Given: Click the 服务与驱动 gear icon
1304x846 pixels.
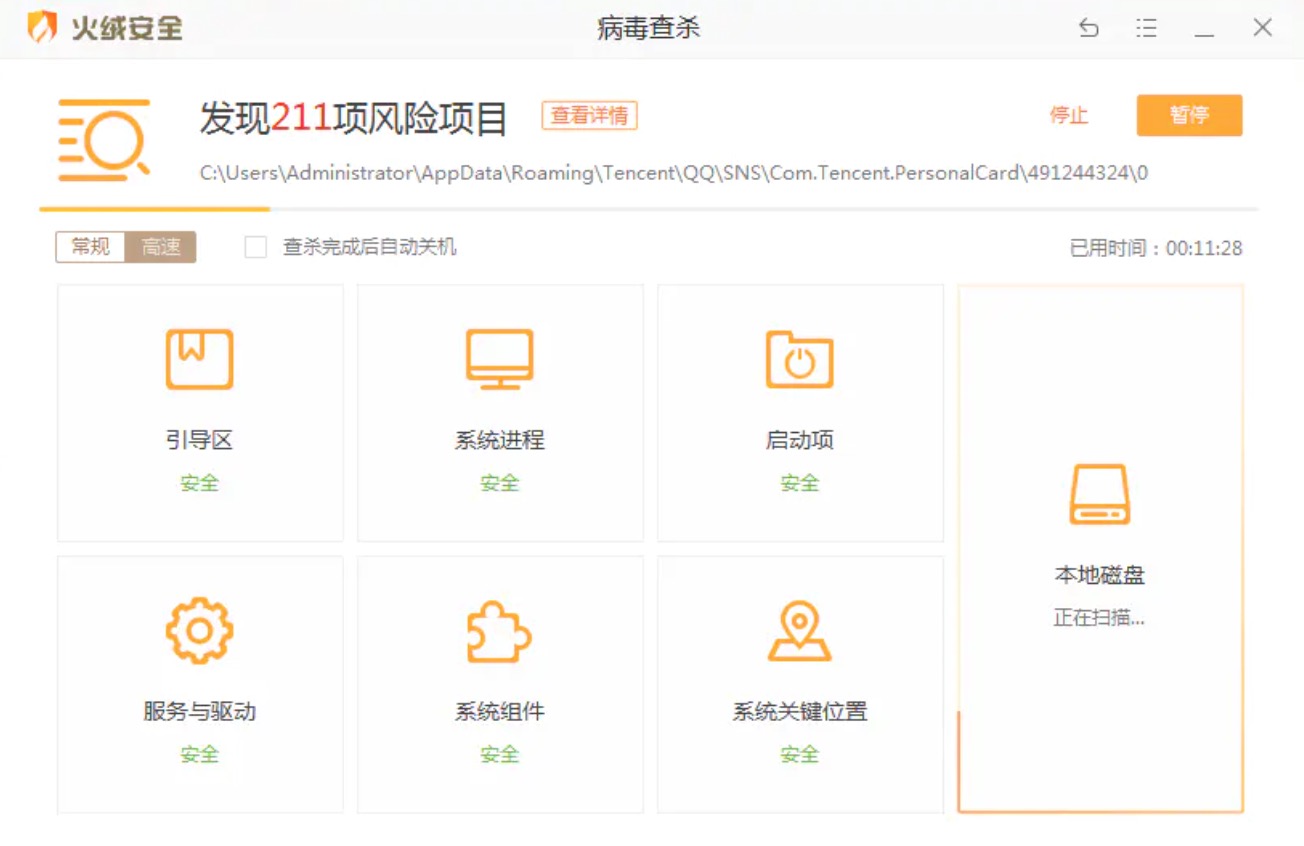Looking at the screenshot, I should coord(199,630).
